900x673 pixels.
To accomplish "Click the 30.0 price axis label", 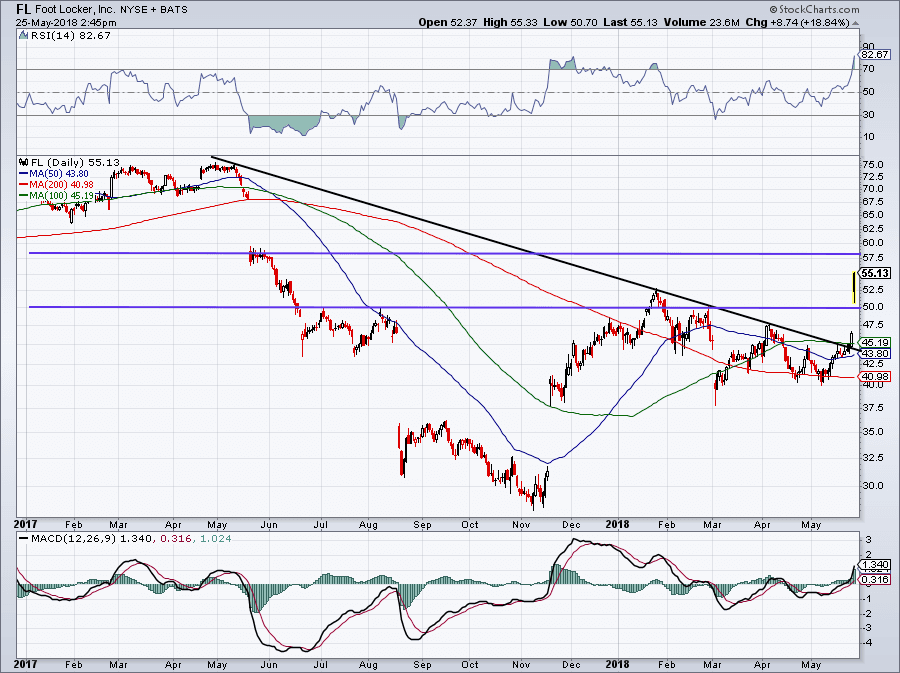I will [873, 486].
